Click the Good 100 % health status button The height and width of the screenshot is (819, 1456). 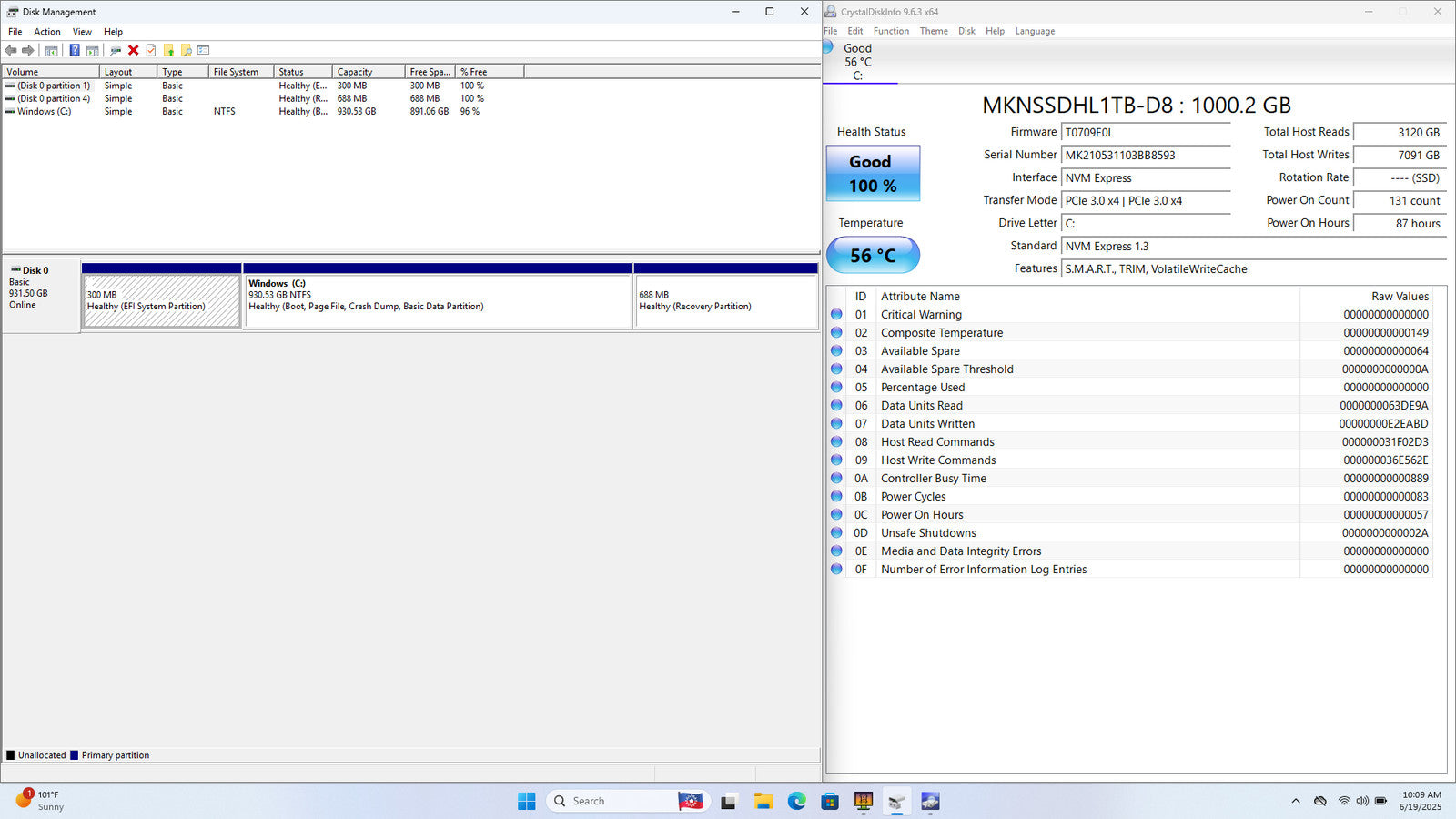[x=873, y=173]
